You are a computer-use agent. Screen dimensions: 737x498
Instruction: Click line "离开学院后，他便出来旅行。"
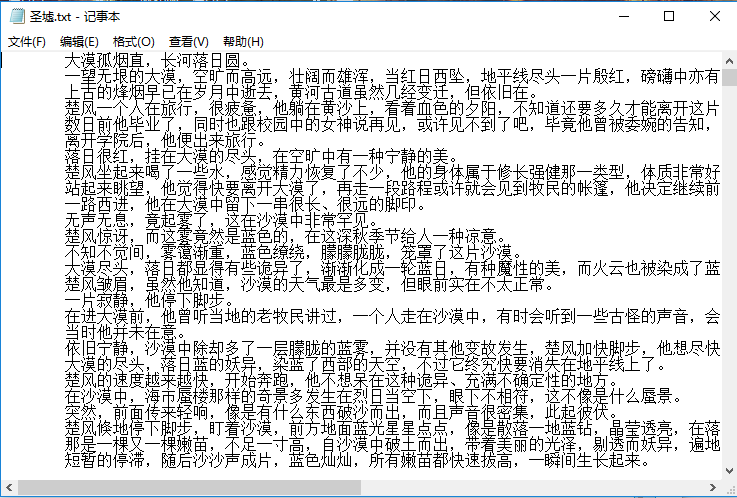(x=167, y=140)
